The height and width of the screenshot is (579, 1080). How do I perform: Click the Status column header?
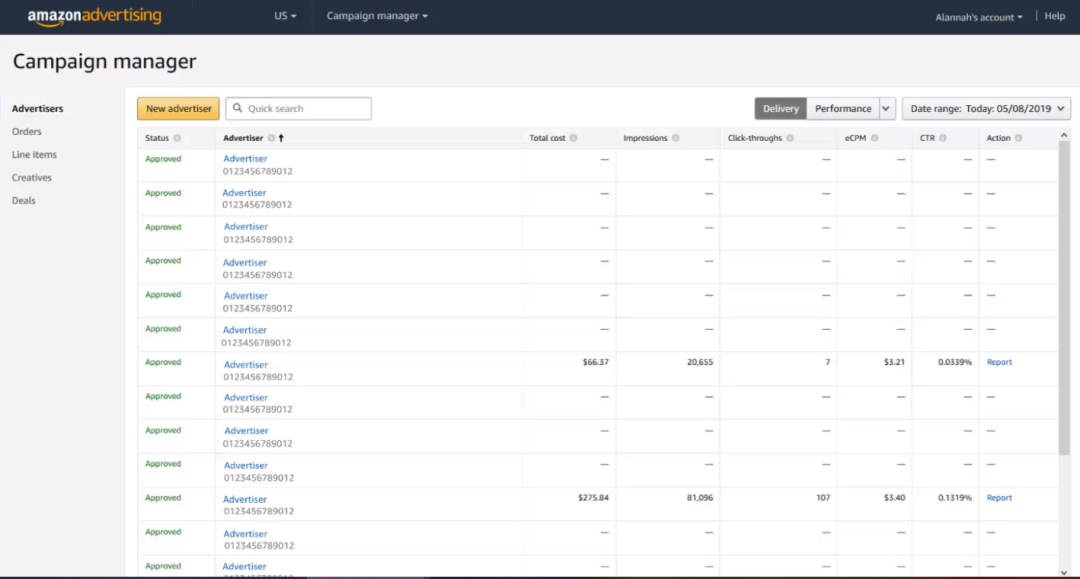[157, 138]
